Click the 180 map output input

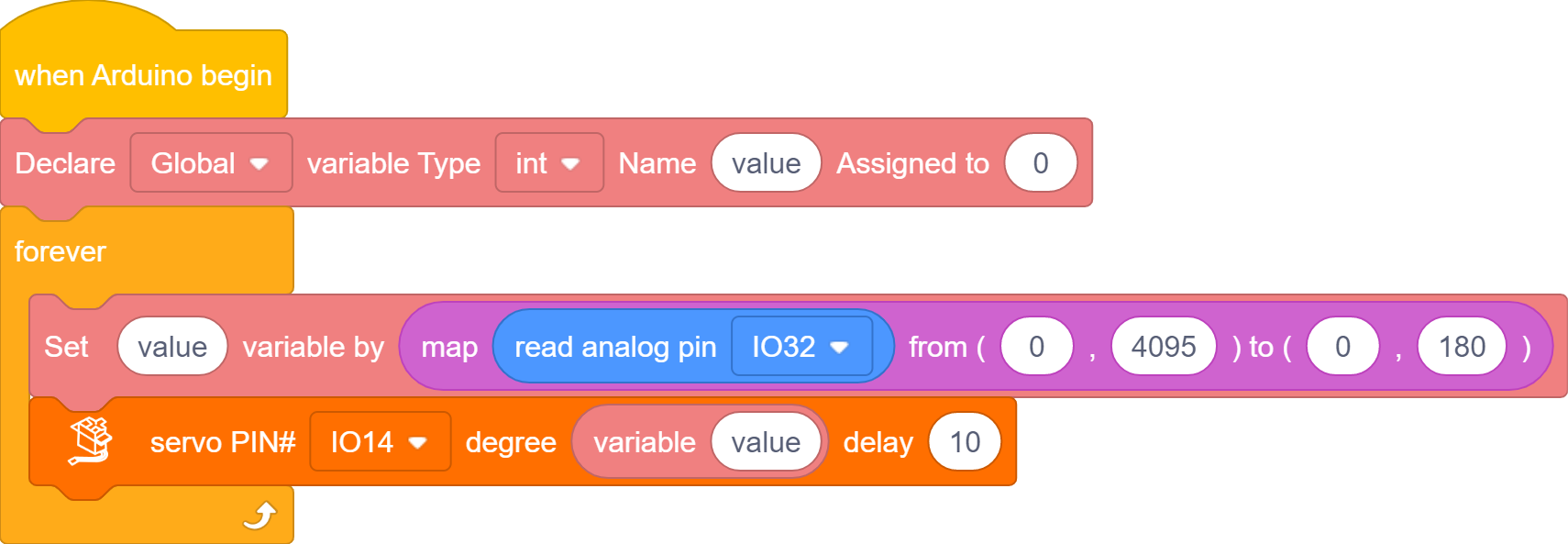pyautogui.click(x=1462, y=346)
